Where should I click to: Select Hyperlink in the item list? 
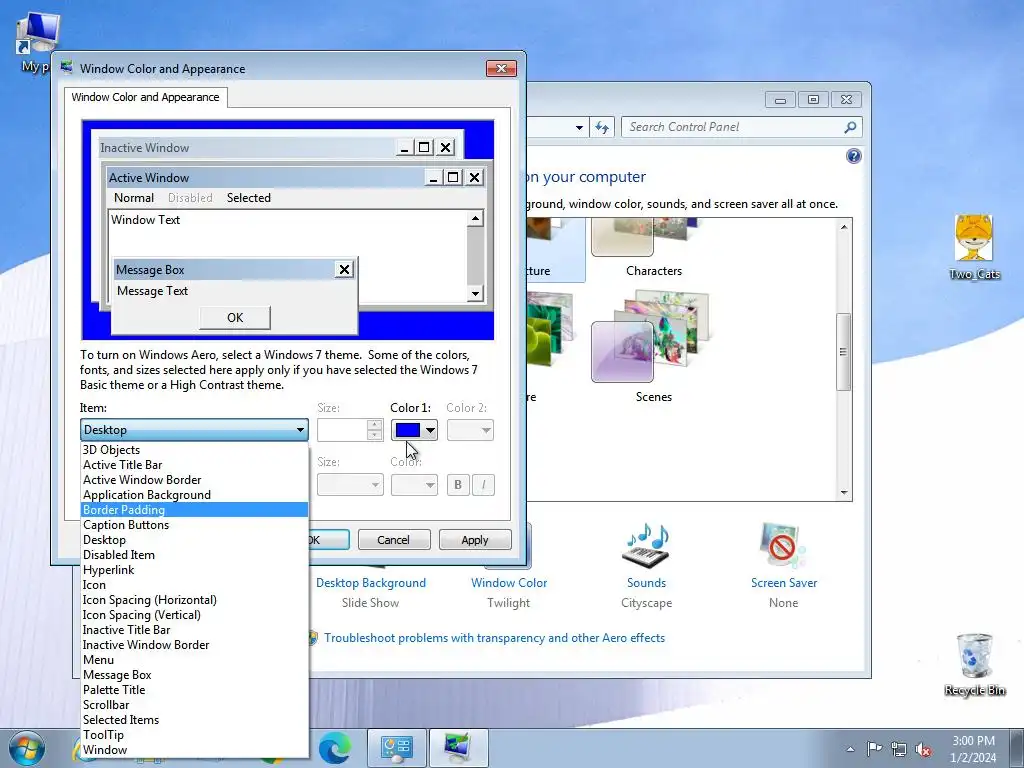pos(194,570)
